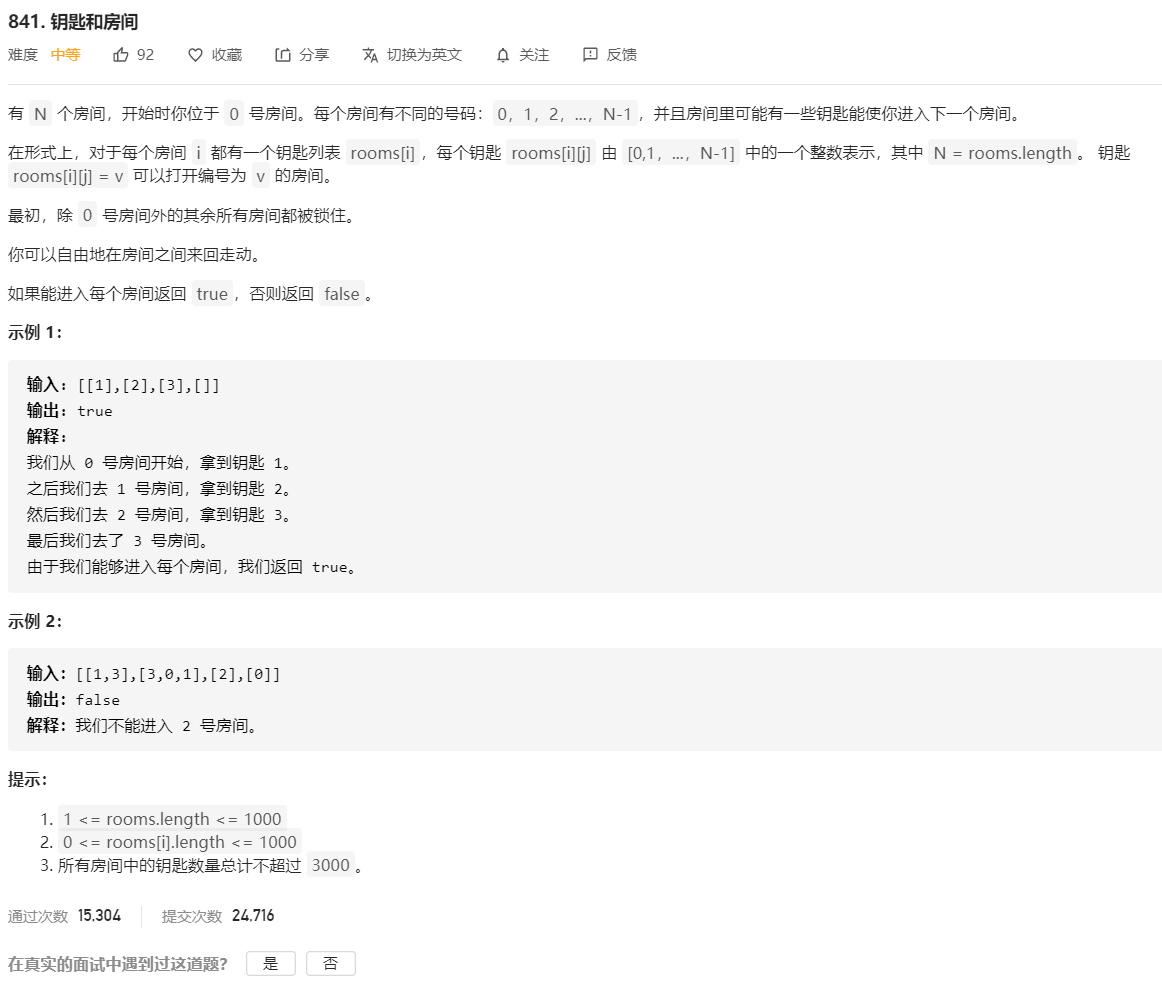The width and height of the screenshot is (1162, 986).
Task: Answer 否 to interview question
Action: (x=331, y=963)
